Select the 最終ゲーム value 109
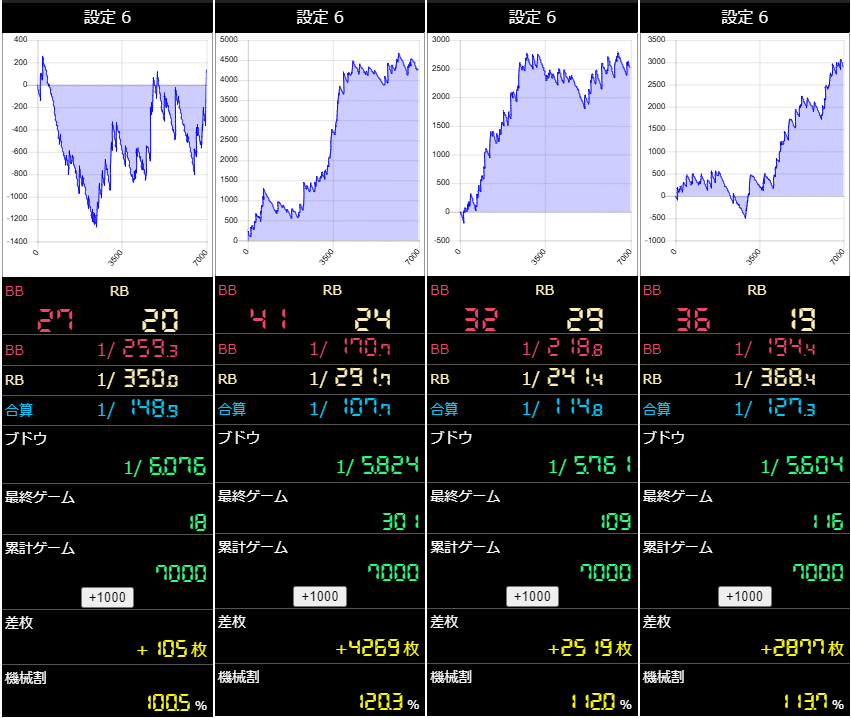 615,522
